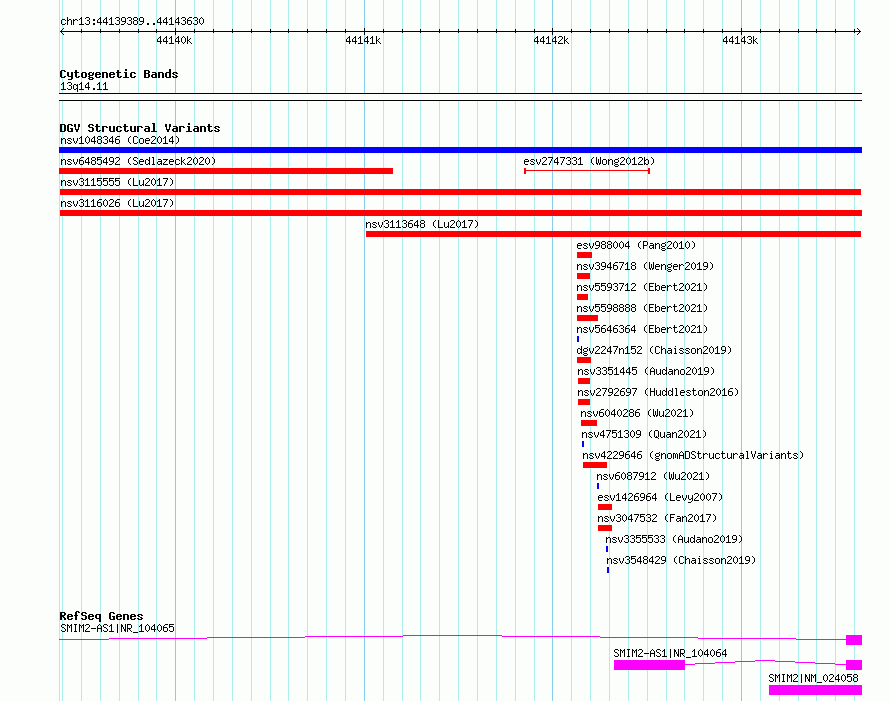Click the RefSeq Genes track title

[x=101, y=616]
